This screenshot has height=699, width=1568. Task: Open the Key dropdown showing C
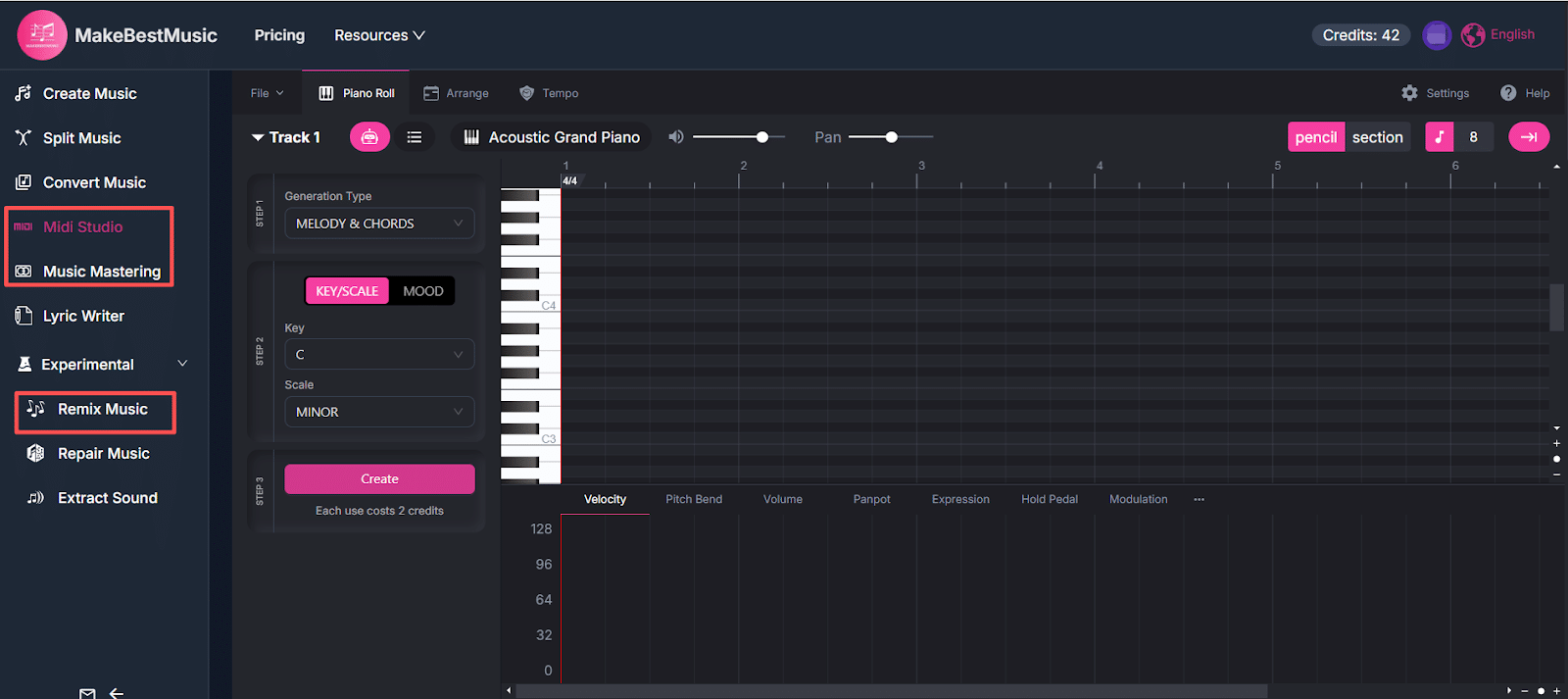(x=379, y=354)
